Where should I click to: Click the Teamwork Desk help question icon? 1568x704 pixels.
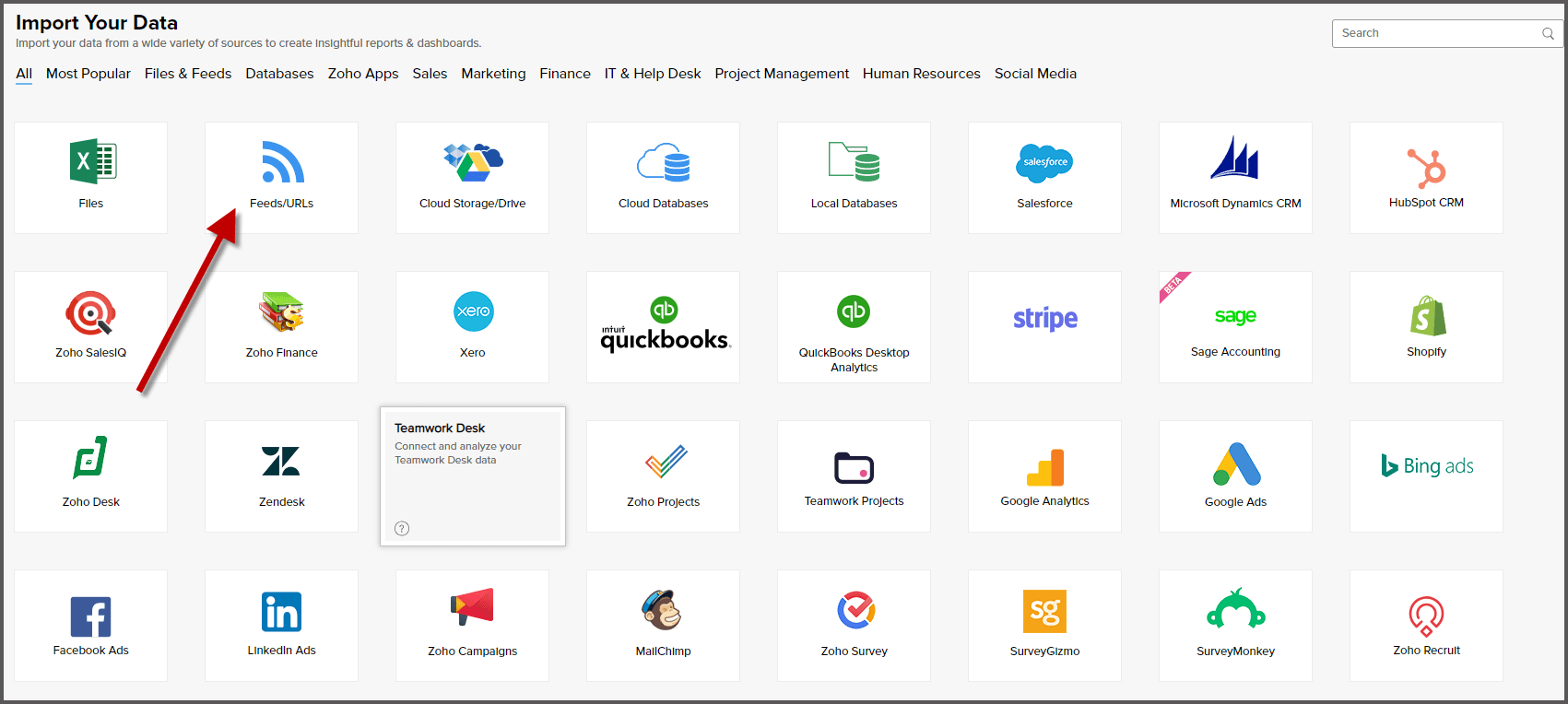click(402, 528)
